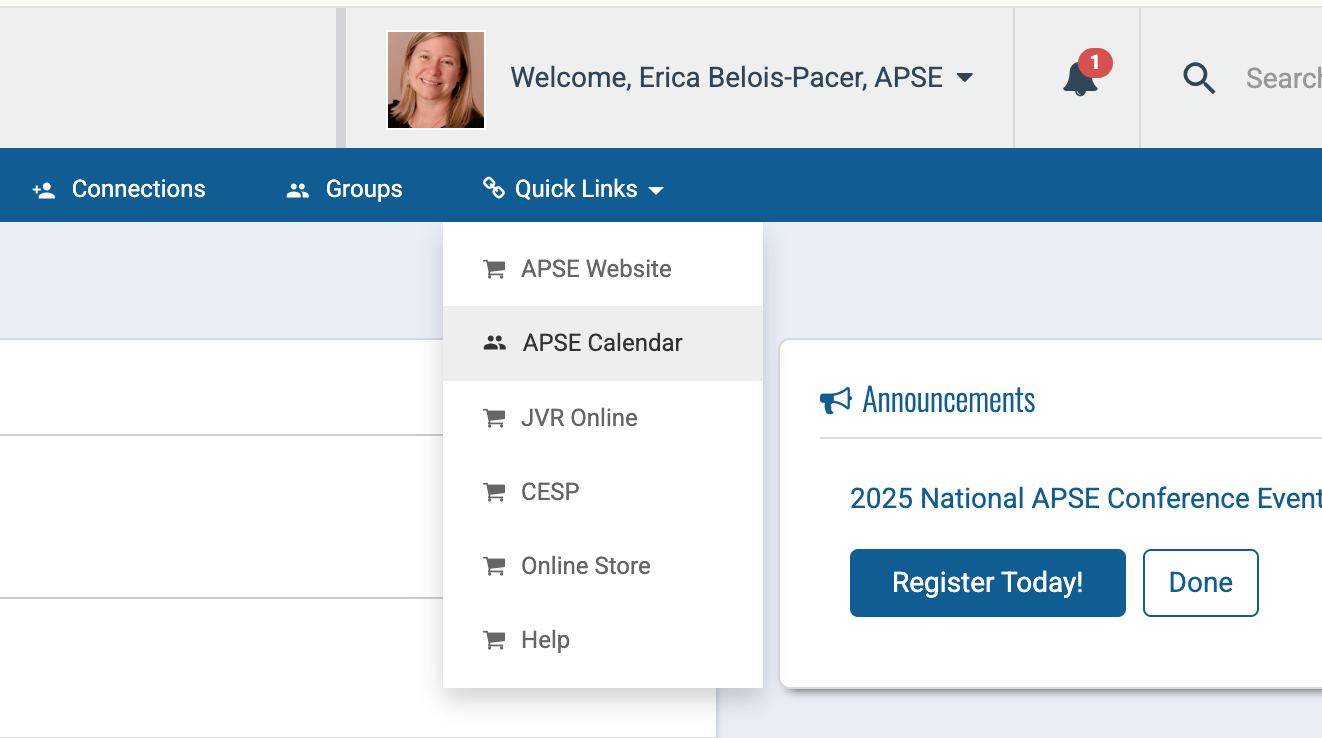The width and height of the screenshot is (1322, 738).
Task: Click the Register Today! button
Action: coord(988,583)
